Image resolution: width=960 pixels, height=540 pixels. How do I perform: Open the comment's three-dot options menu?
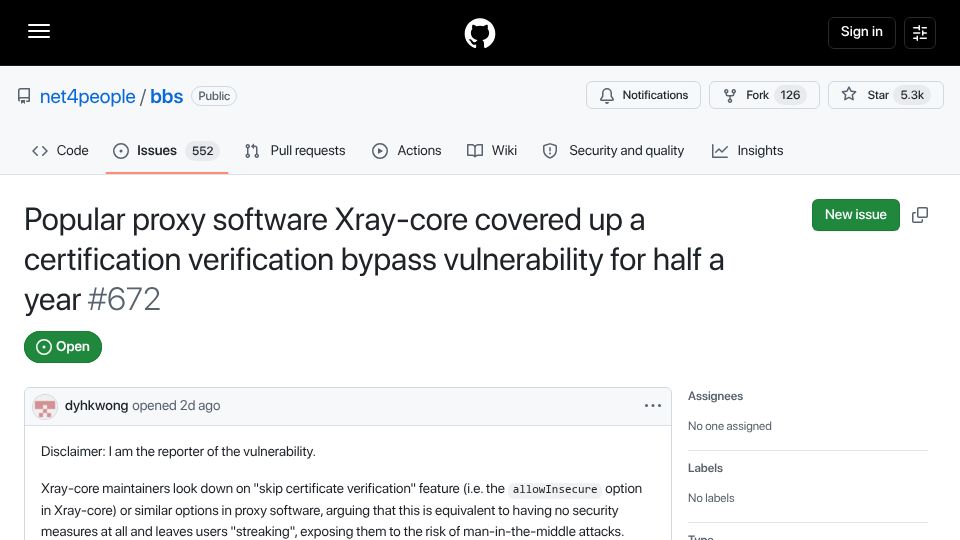tap(653, 405)
